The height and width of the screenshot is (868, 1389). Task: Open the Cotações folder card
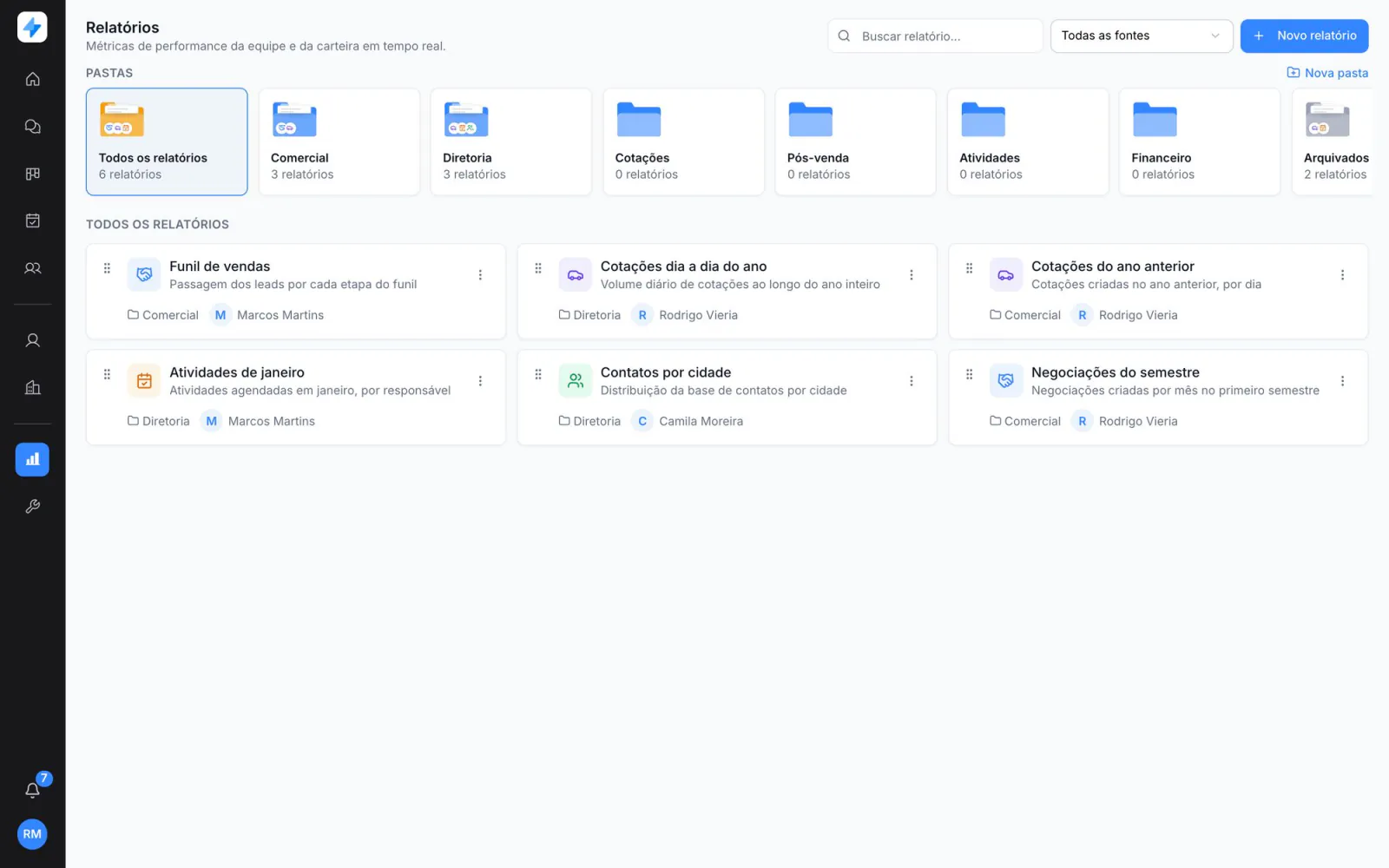(684, 141)
